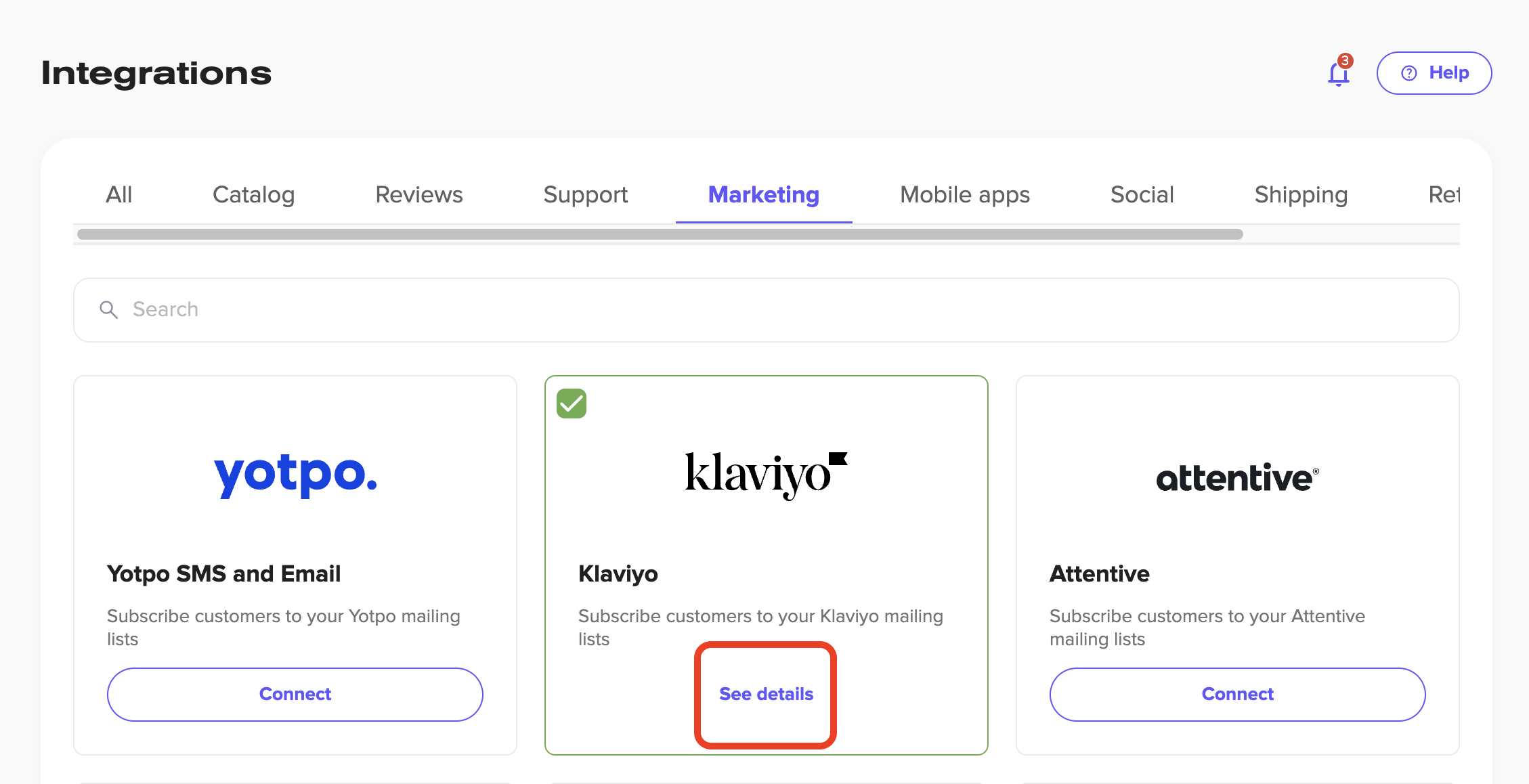Viewport: 1529px width, 784px height.
Task: Connect the Attentive integration
Action: (1237, 695)
